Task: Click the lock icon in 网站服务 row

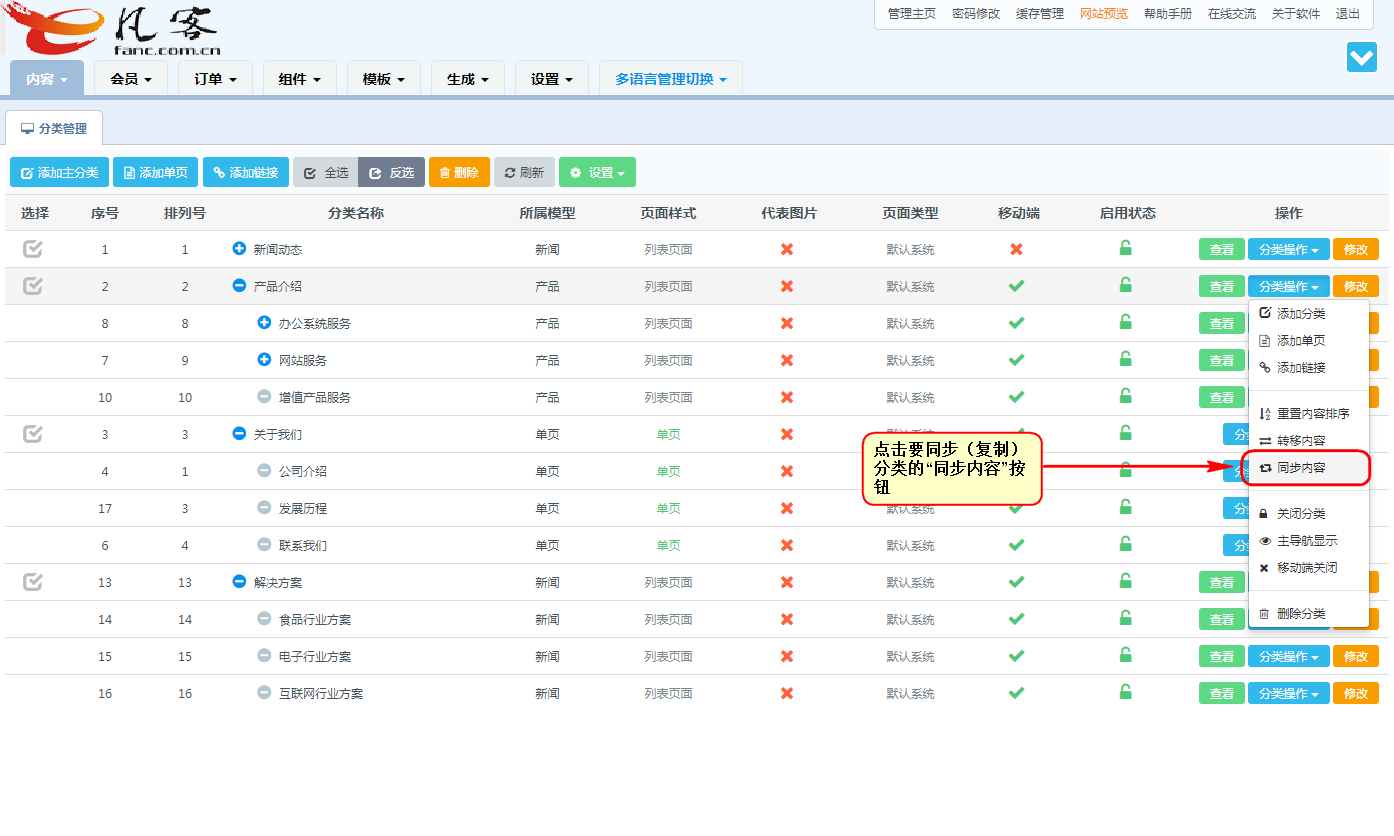Action: [1125, 359]
